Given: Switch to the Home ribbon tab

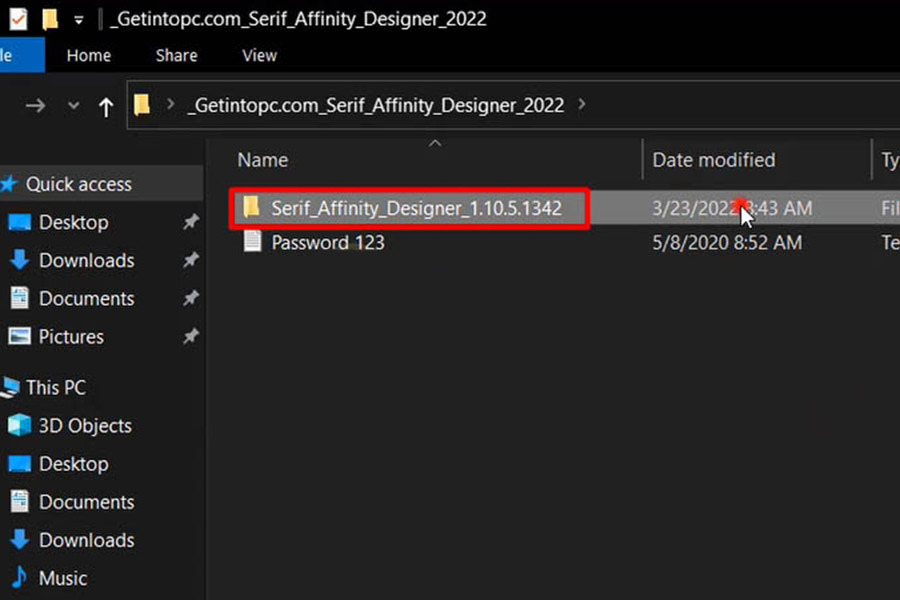Looking at the screenshot, I should (x=89, y=56).
